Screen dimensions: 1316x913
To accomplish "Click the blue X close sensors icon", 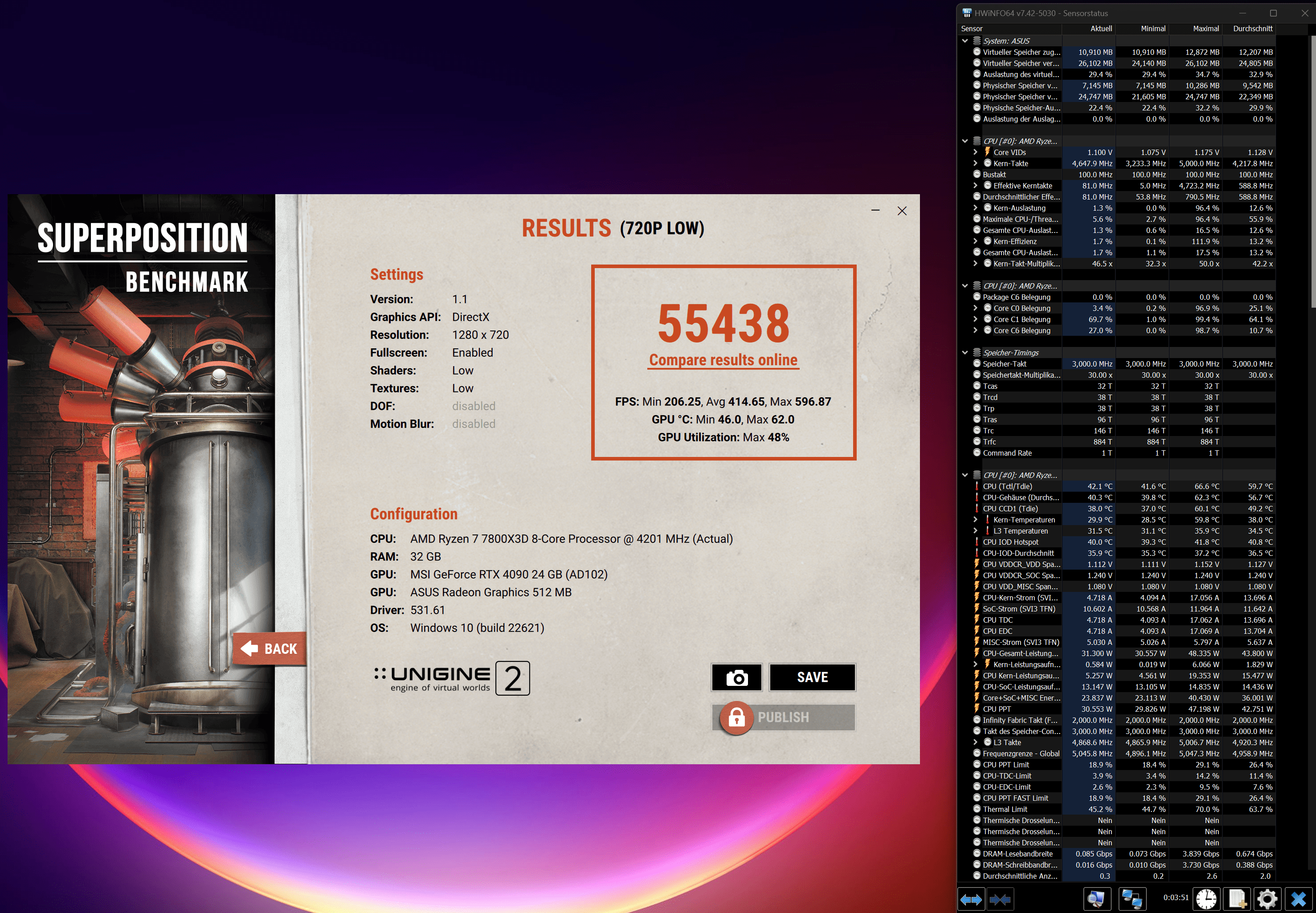I will click(x=1298, y=899).
